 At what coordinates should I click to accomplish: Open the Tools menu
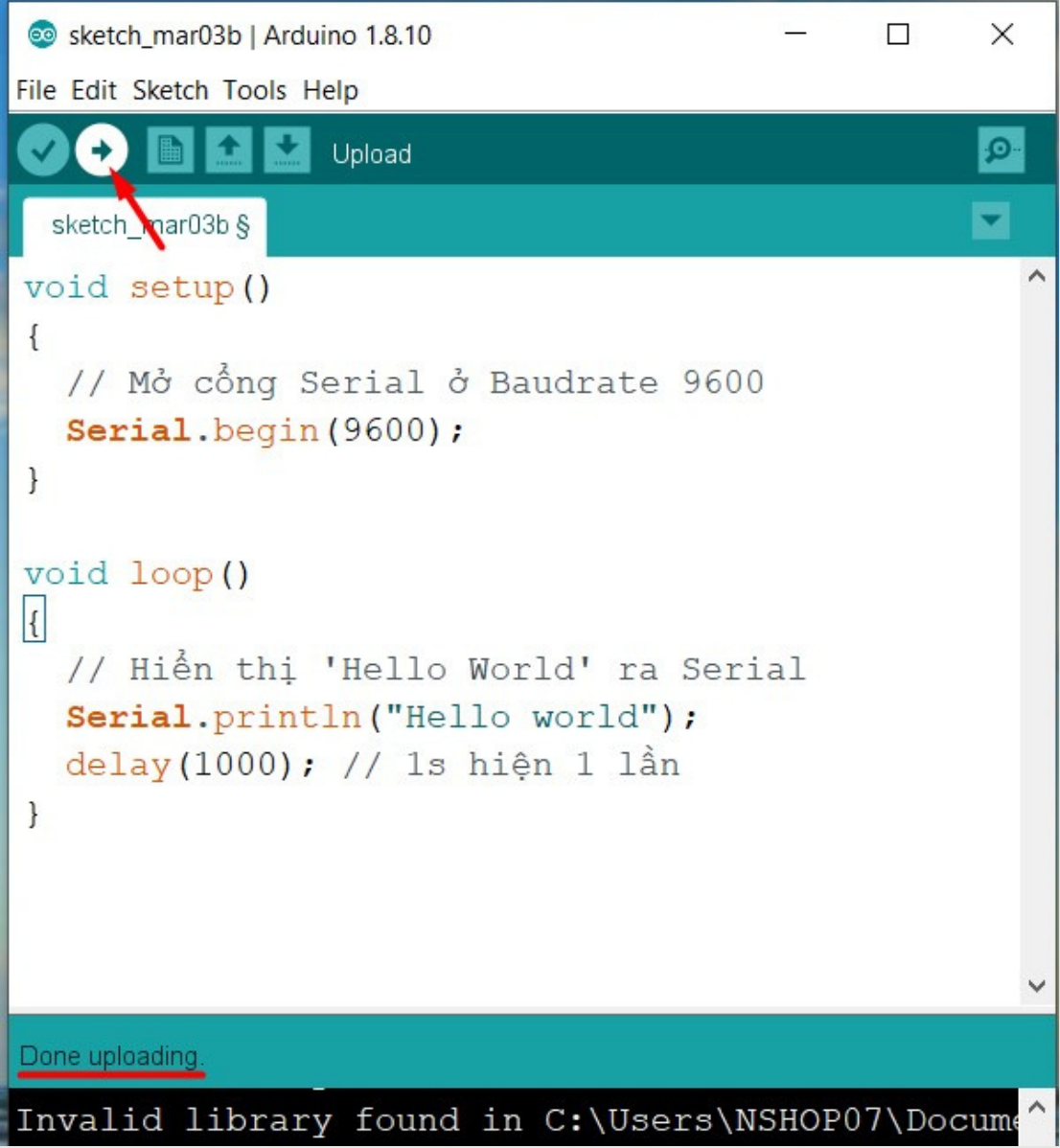[255, 90]
